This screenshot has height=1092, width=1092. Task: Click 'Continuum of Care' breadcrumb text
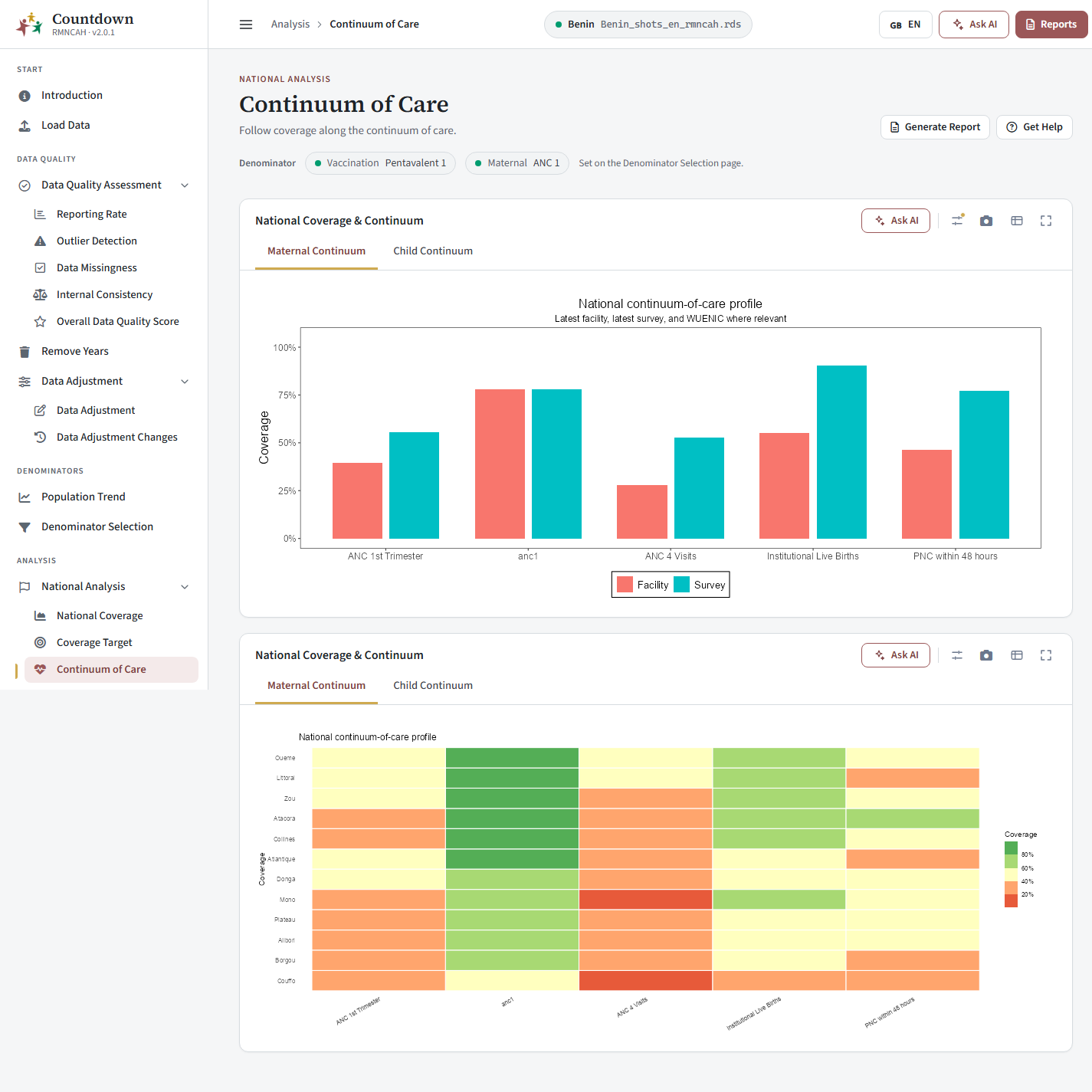(x=374, y=25)
